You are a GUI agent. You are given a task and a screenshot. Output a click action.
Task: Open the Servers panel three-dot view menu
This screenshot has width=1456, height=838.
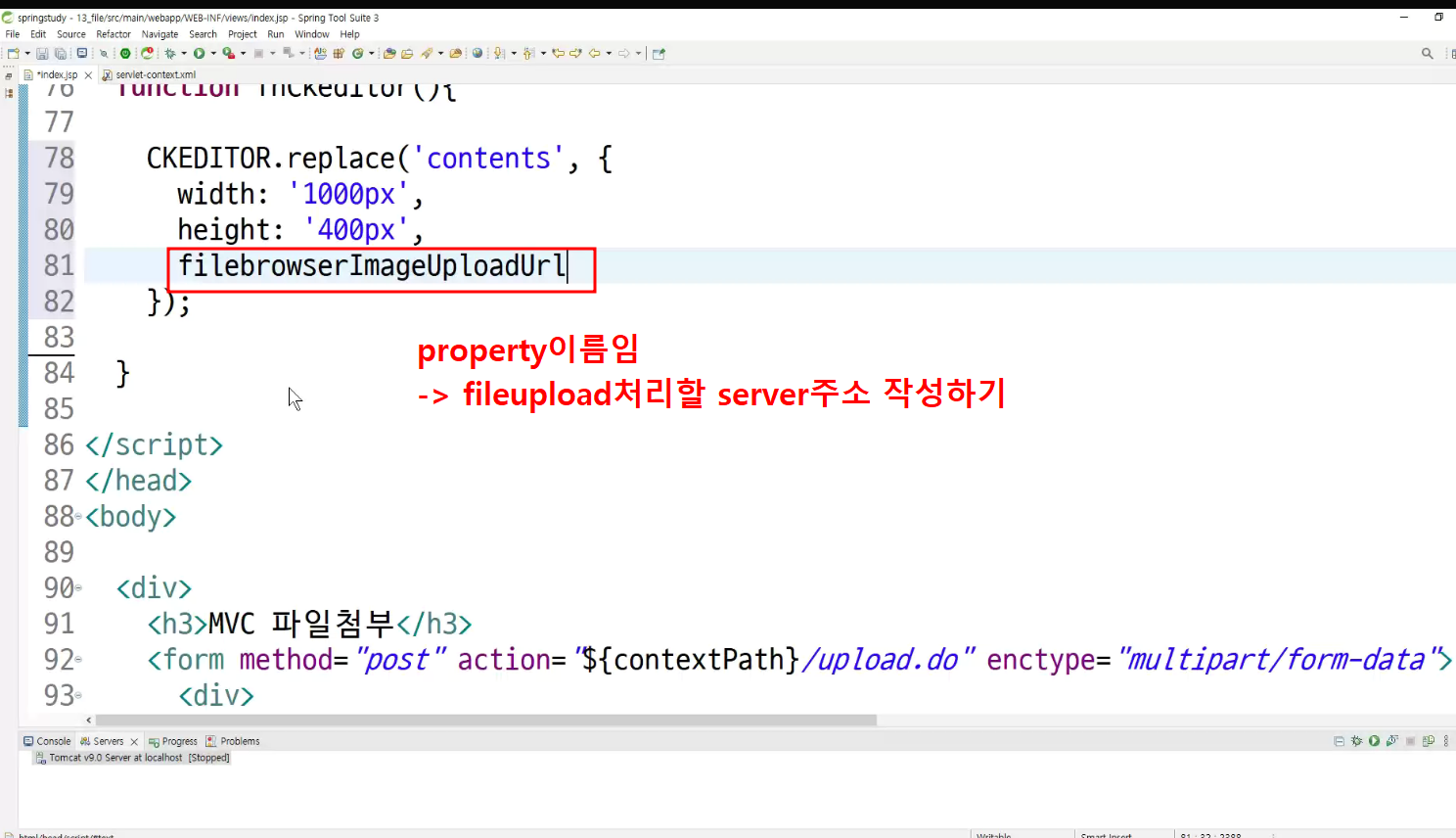pos(1446,741)
